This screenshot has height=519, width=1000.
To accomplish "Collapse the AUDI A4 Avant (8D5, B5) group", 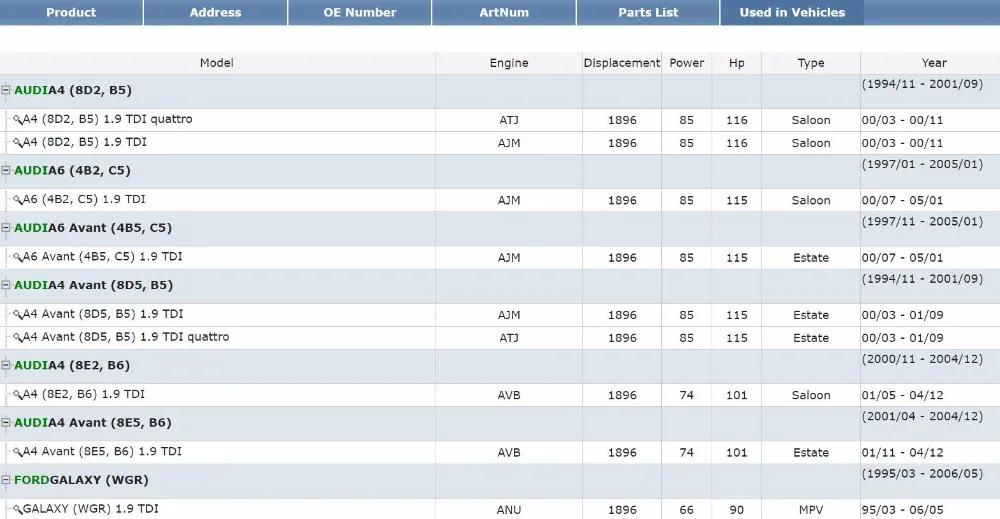I will pos(6,285).
